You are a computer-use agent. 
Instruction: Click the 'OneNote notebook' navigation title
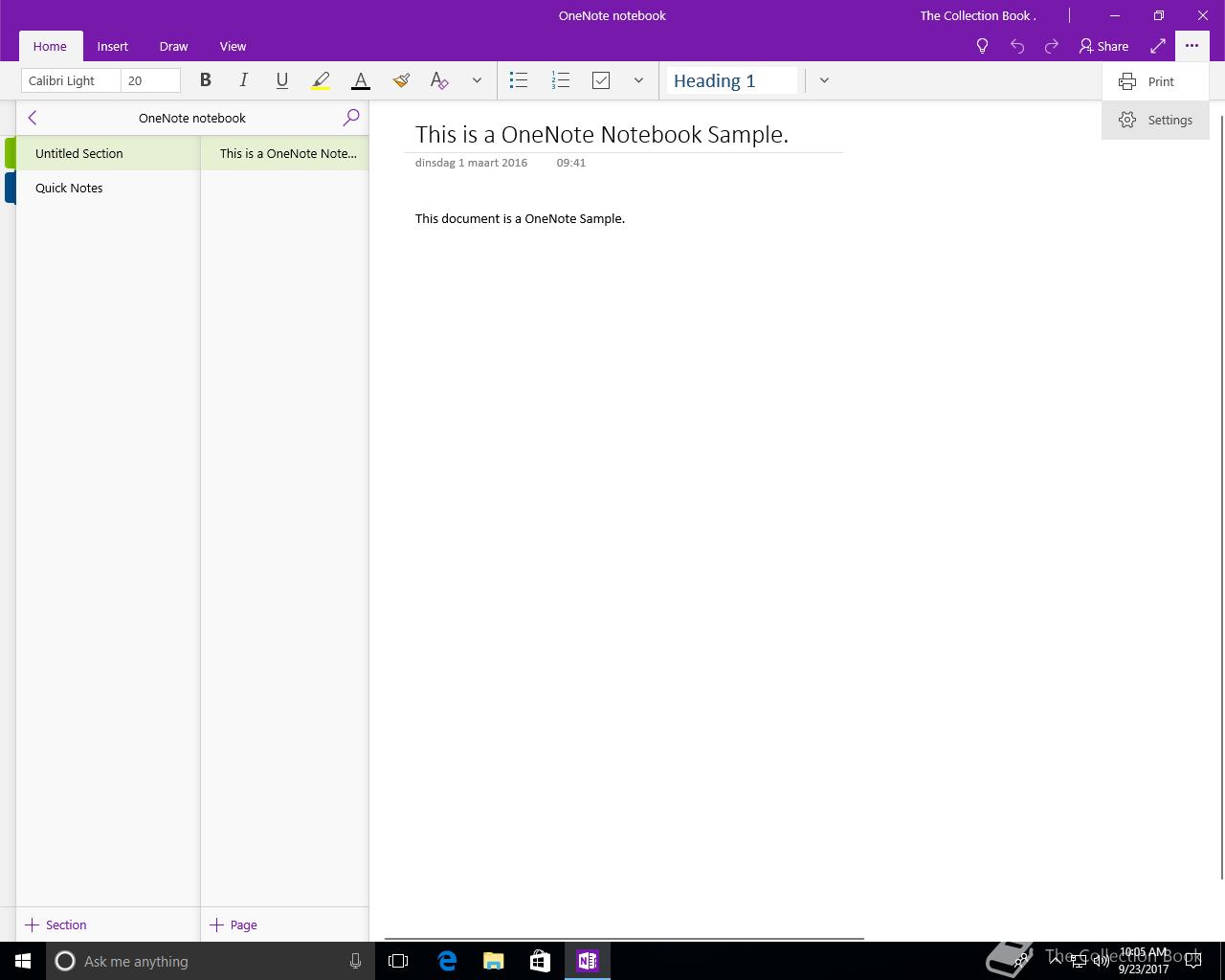click(x=192, y=118)
